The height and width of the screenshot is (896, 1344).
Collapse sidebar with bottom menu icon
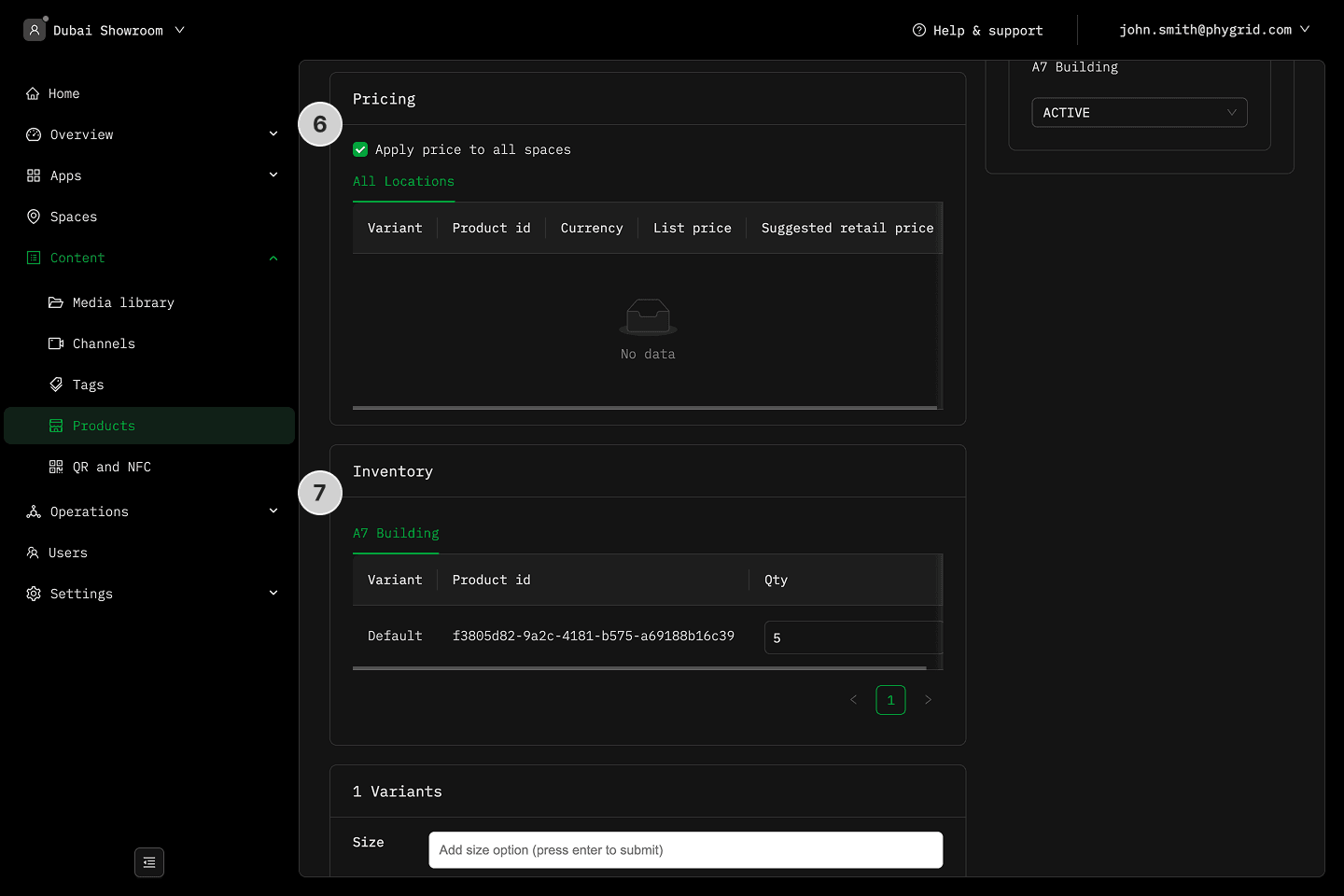coord(149,862)
